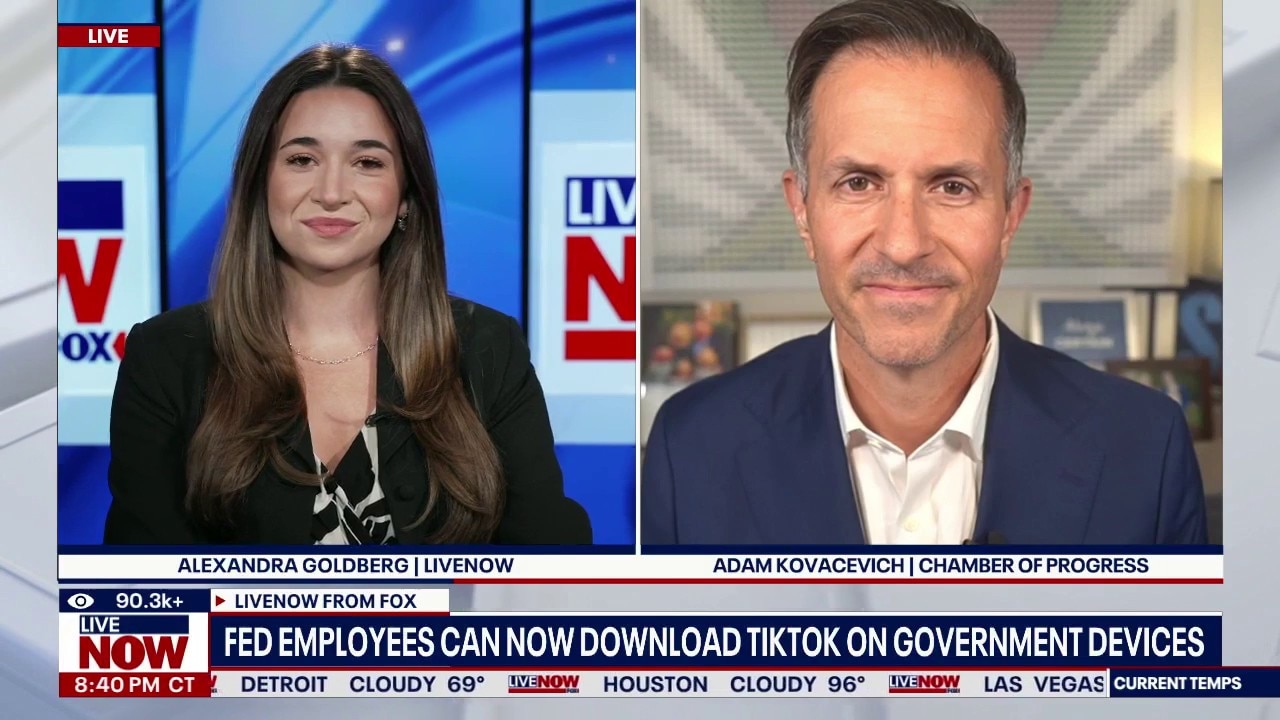Click the TikTok government devices headline

click(714, 642)
